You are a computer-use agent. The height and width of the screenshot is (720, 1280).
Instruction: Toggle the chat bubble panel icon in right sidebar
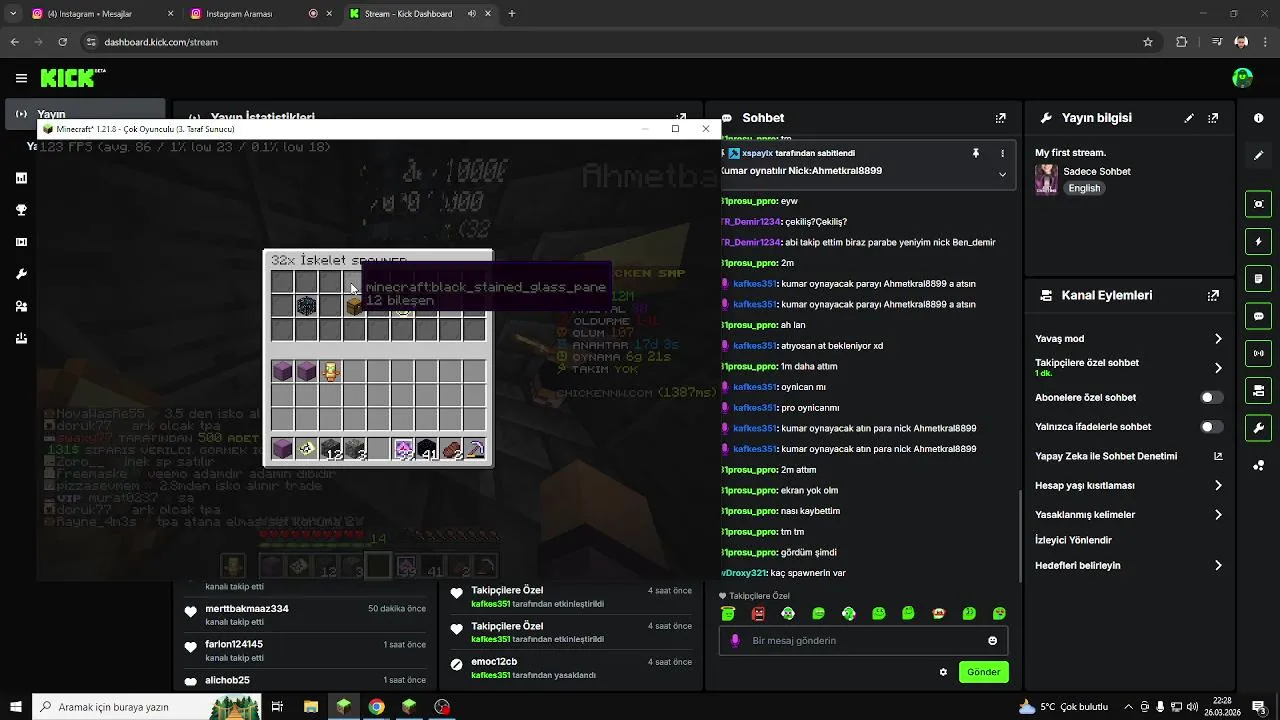pos(1258,316)
